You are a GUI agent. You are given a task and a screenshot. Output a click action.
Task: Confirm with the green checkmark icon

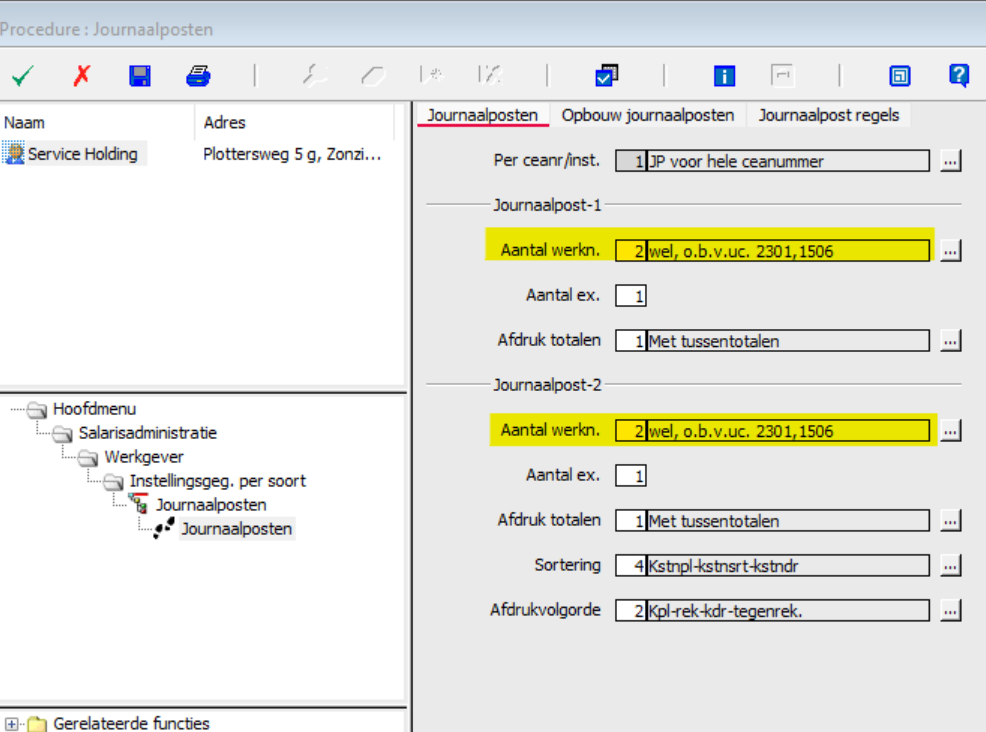point(23,77)
